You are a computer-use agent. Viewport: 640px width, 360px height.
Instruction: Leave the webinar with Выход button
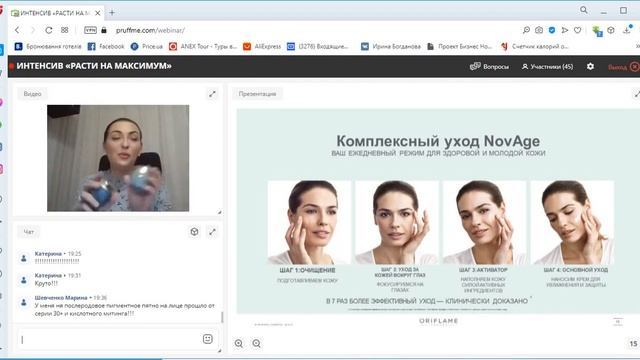[x=624, y=67]
